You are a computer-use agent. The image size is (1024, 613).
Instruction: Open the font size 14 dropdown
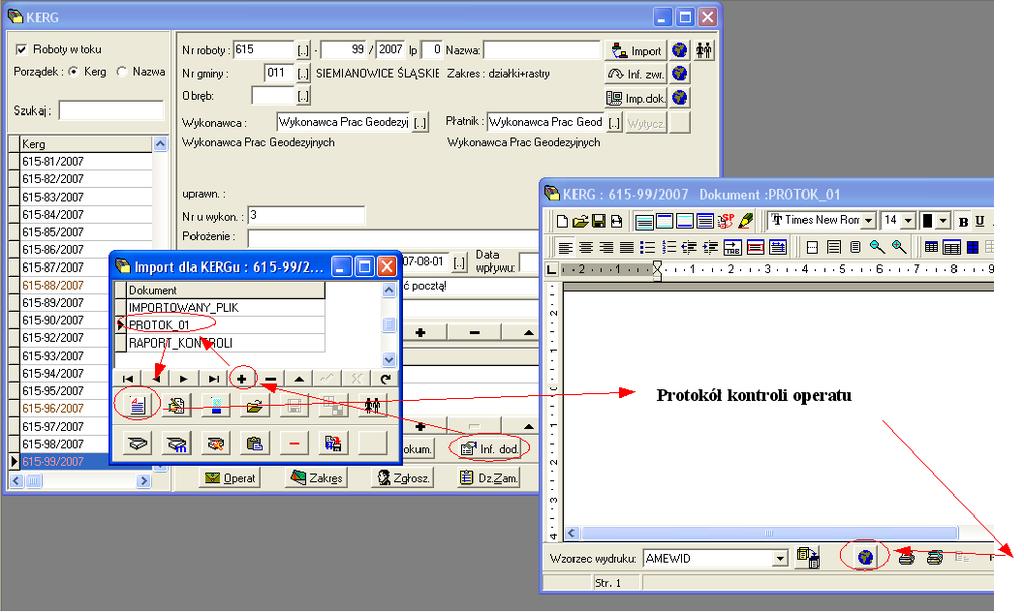pyautogui.click(x=908, y=221)
